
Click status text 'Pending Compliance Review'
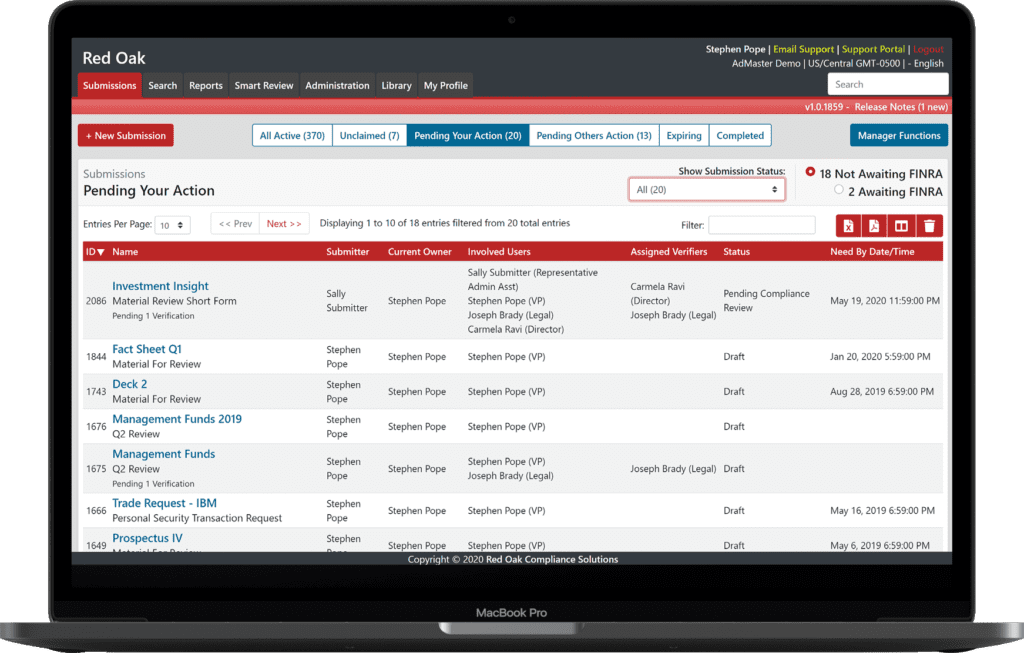(766, 301)
